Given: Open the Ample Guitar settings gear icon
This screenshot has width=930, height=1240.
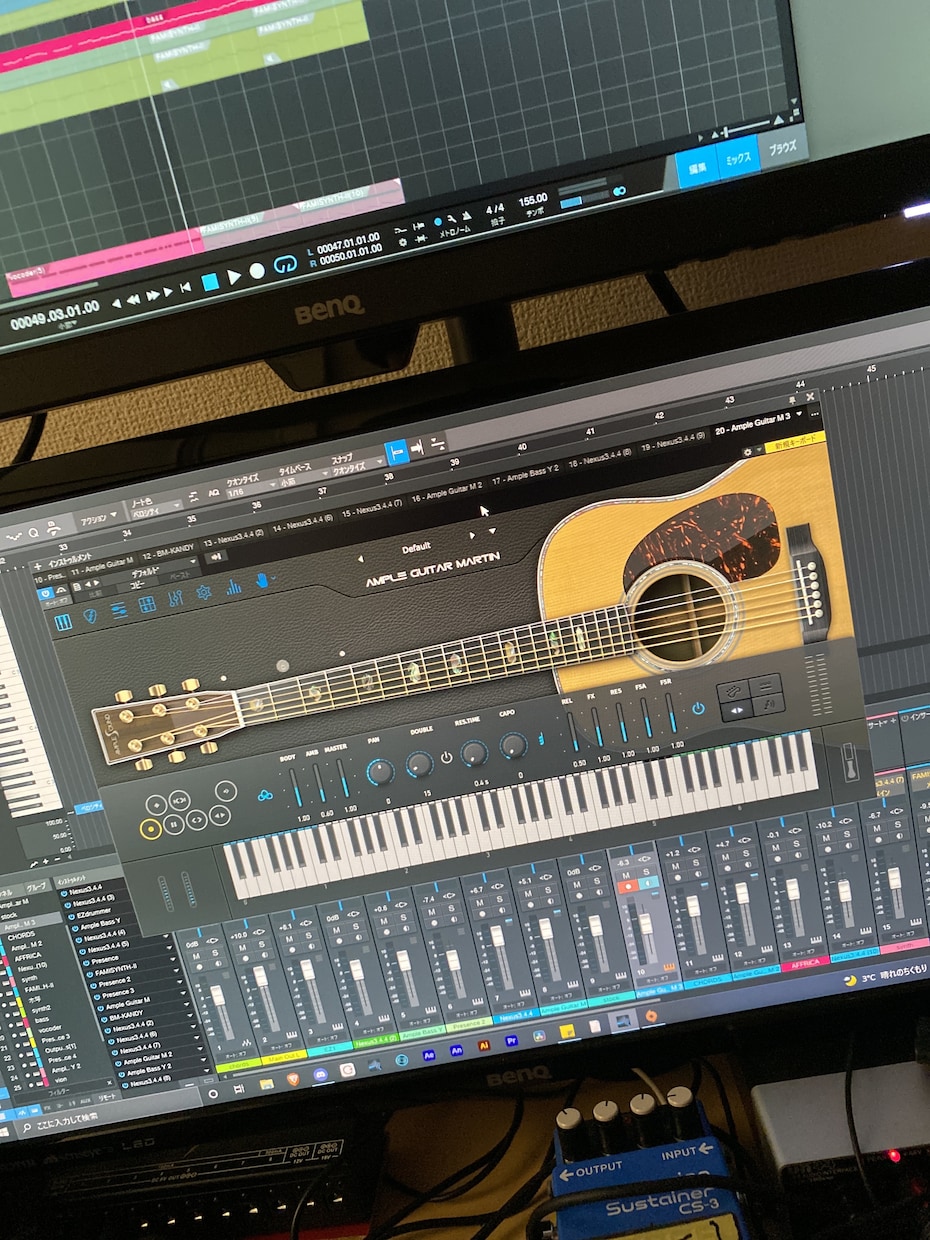Looking at the screenshot, I should [203, 592].
